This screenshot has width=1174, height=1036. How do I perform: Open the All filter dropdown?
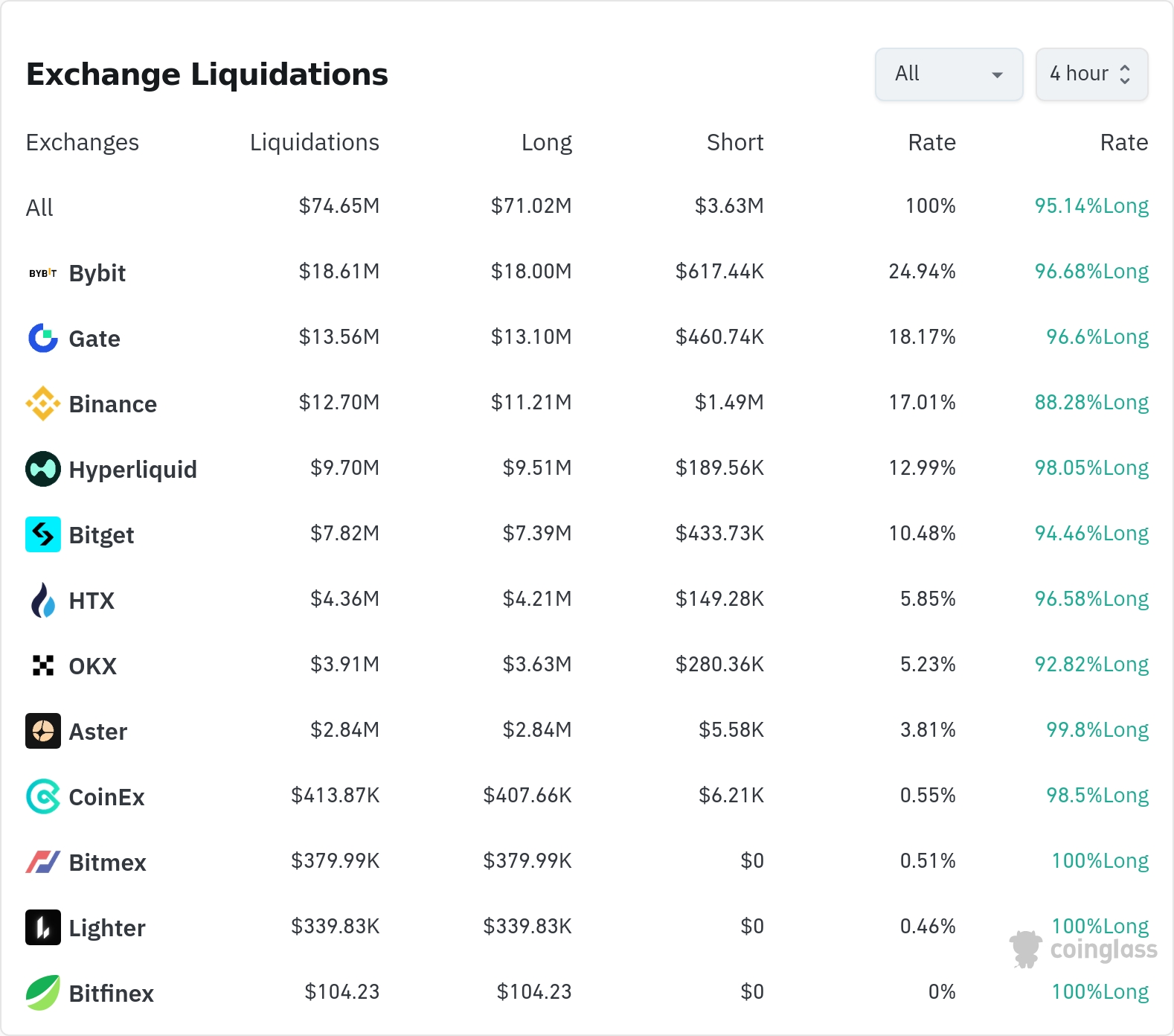[949, 74]
